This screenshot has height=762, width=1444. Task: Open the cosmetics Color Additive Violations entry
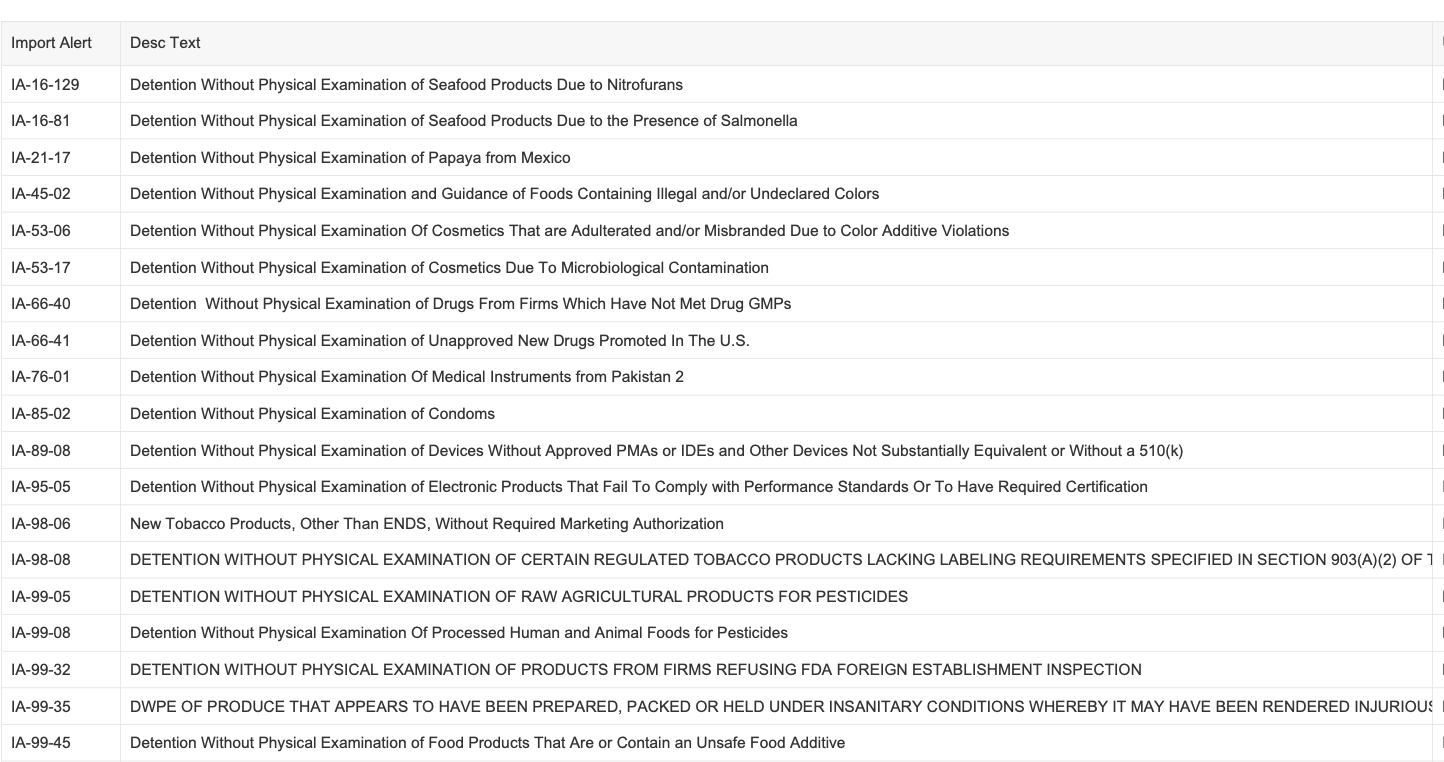(569, 231)
